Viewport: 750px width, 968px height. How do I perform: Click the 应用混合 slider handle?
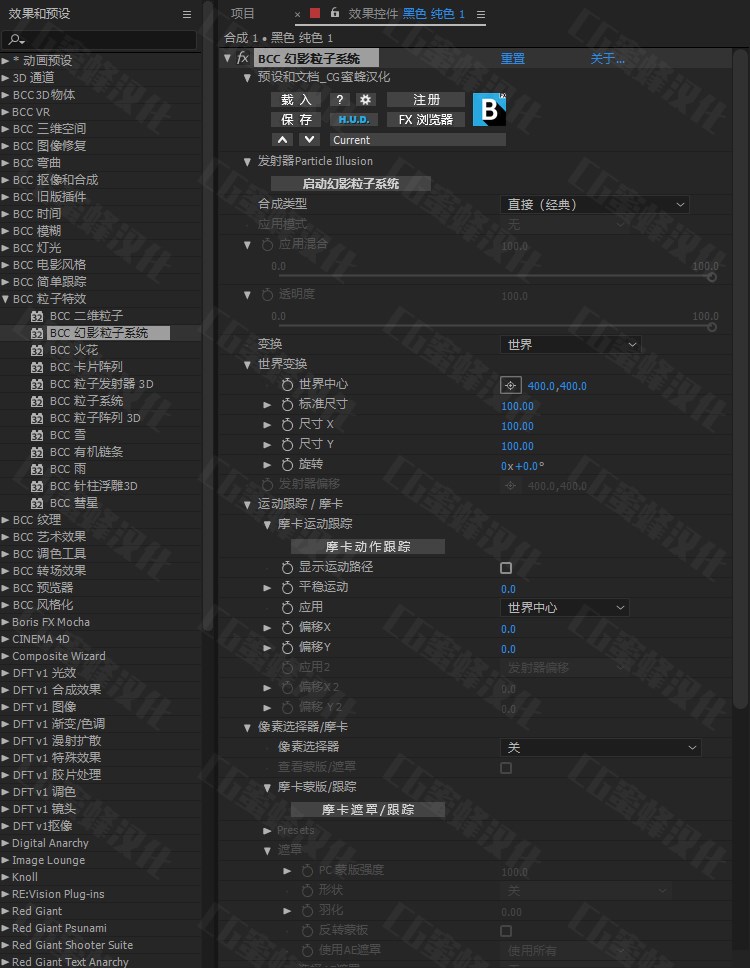pyautogui.click(x=712, y=277)
